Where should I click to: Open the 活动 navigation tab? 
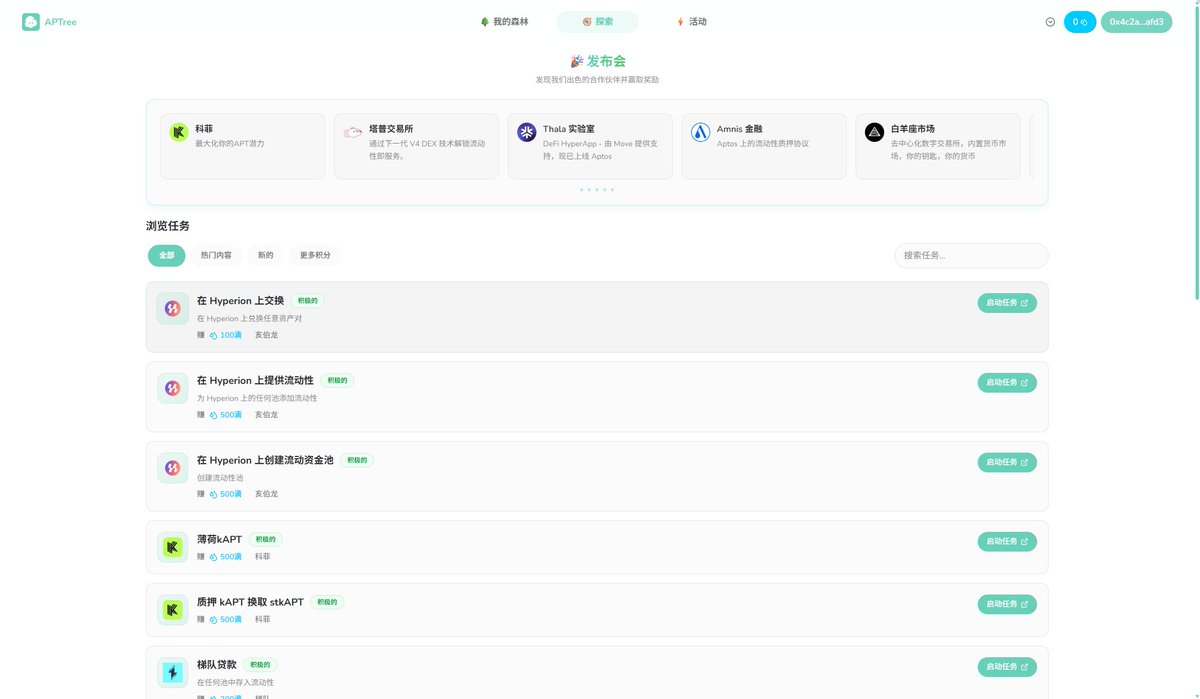click(x=691, y=22)
